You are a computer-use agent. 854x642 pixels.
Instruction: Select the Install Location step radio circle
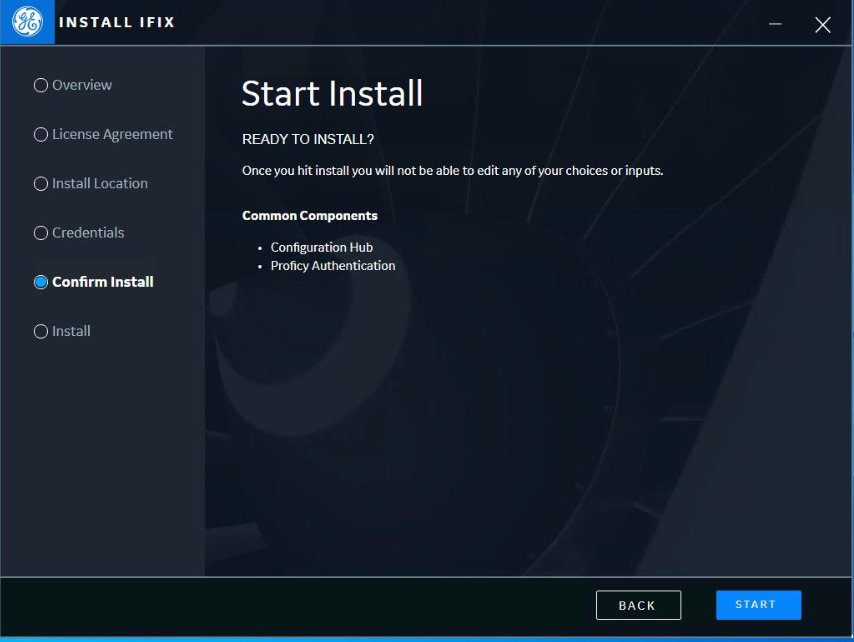point(41,184)
